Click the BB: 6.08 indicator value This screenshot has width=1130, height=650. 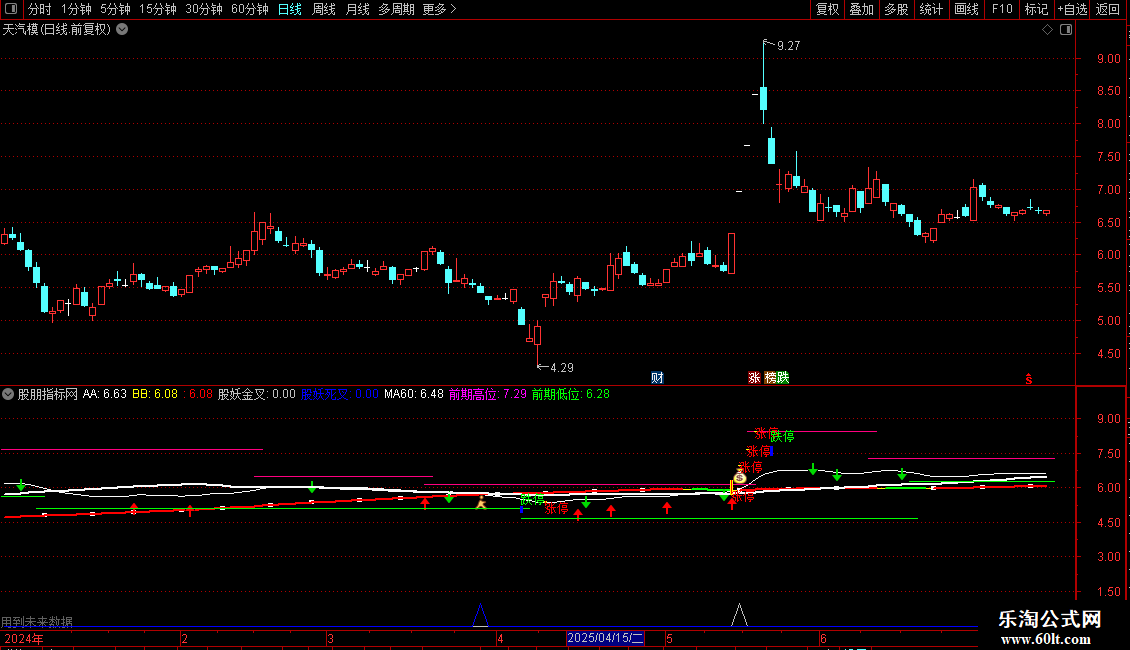155,394
